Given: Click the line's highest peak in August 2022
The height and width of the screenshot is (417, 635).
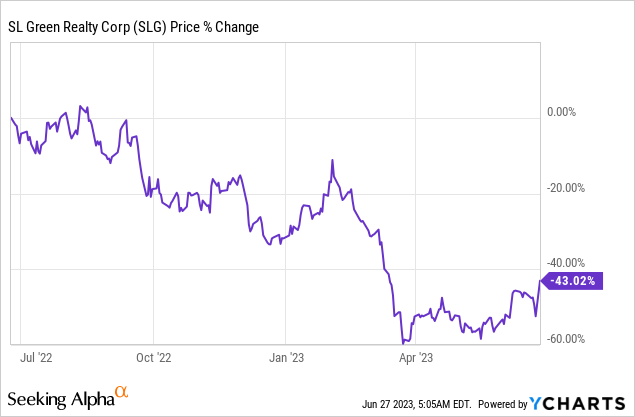Looking at the screenshot, I should tap(80, 104).
